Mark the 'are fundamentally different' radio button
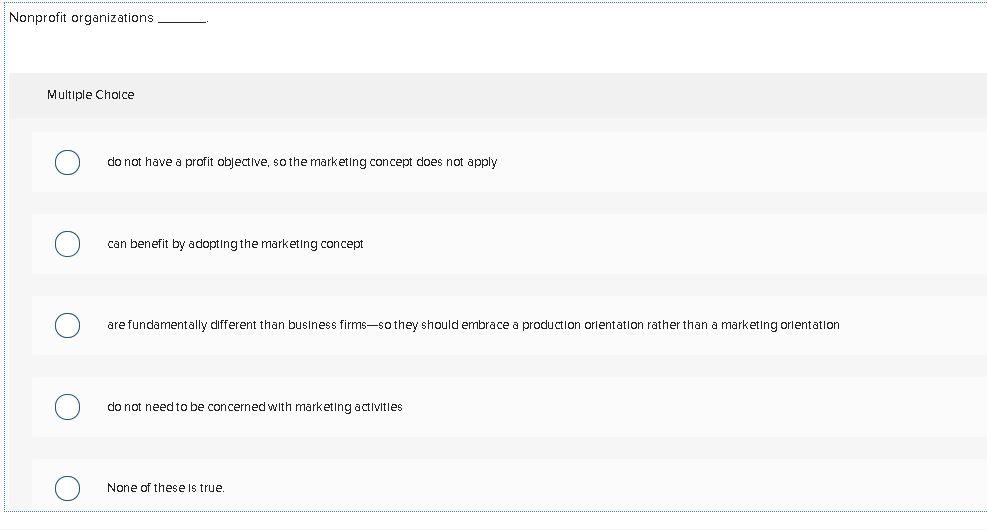Image resolution: width=987 pixels, height=530 pixels. [x=67, y=325]
